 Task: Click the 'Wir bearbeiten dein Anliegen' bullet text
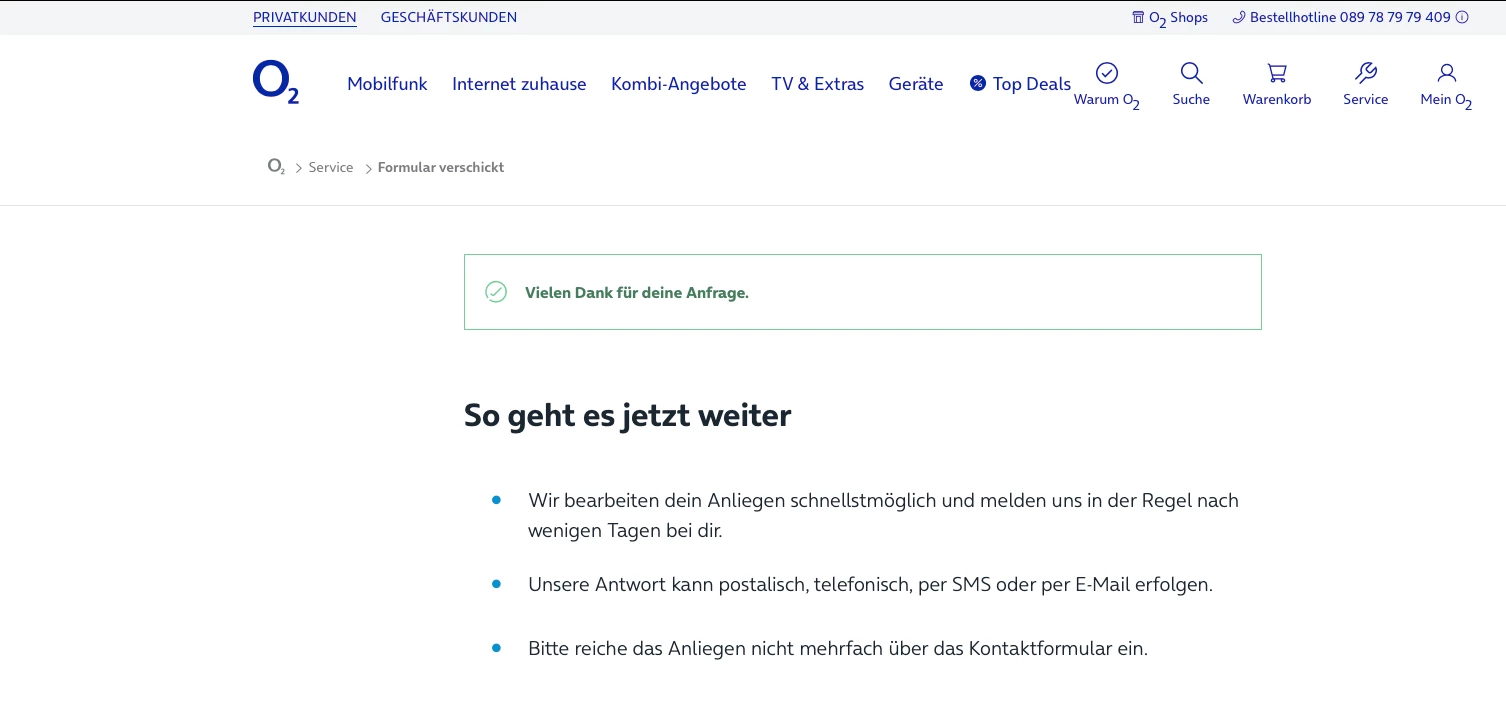(x=884, y=515)
